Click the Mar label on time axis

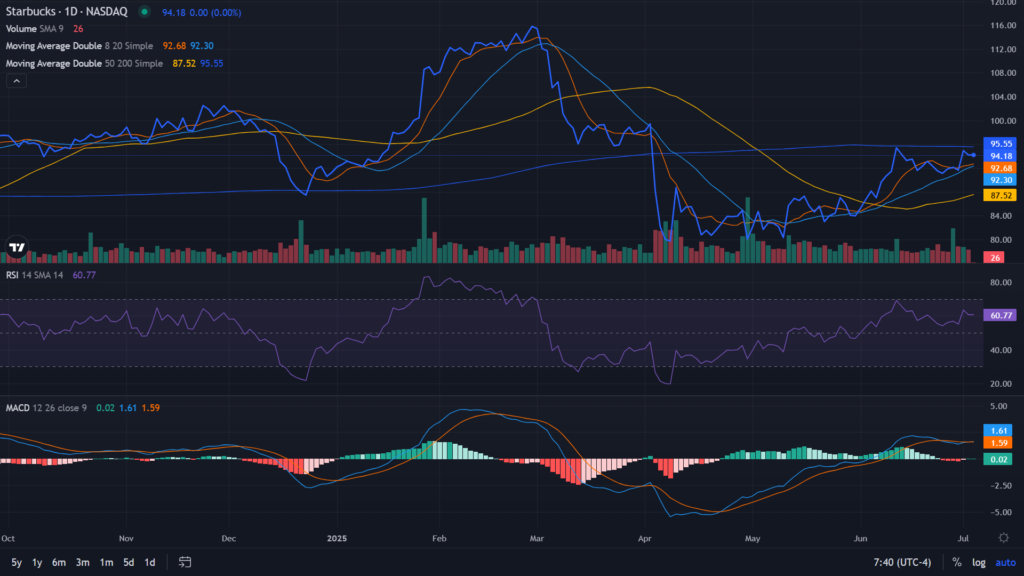pos(537,538)
